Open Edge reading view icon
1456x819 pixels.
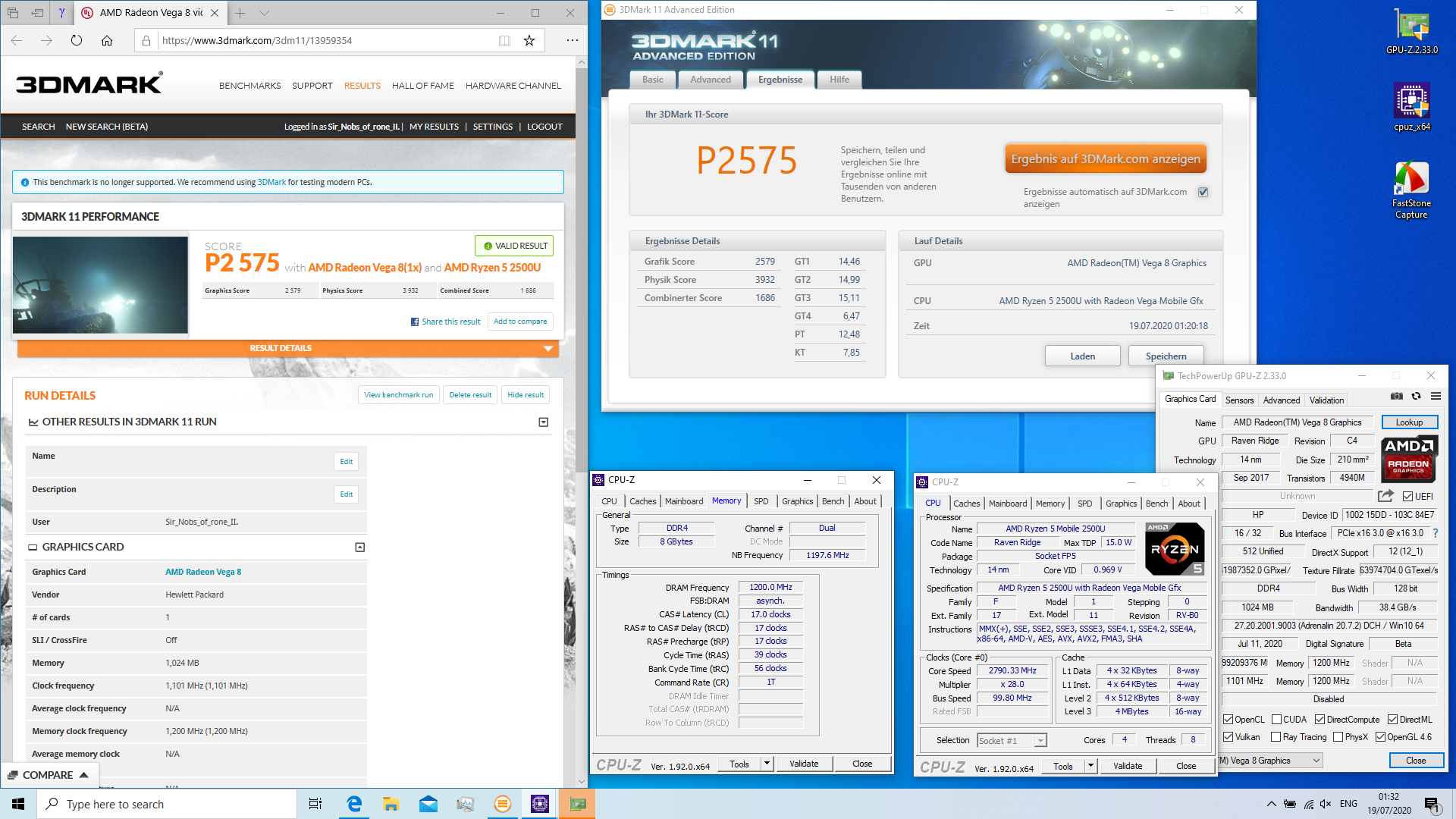click(504, 40)
